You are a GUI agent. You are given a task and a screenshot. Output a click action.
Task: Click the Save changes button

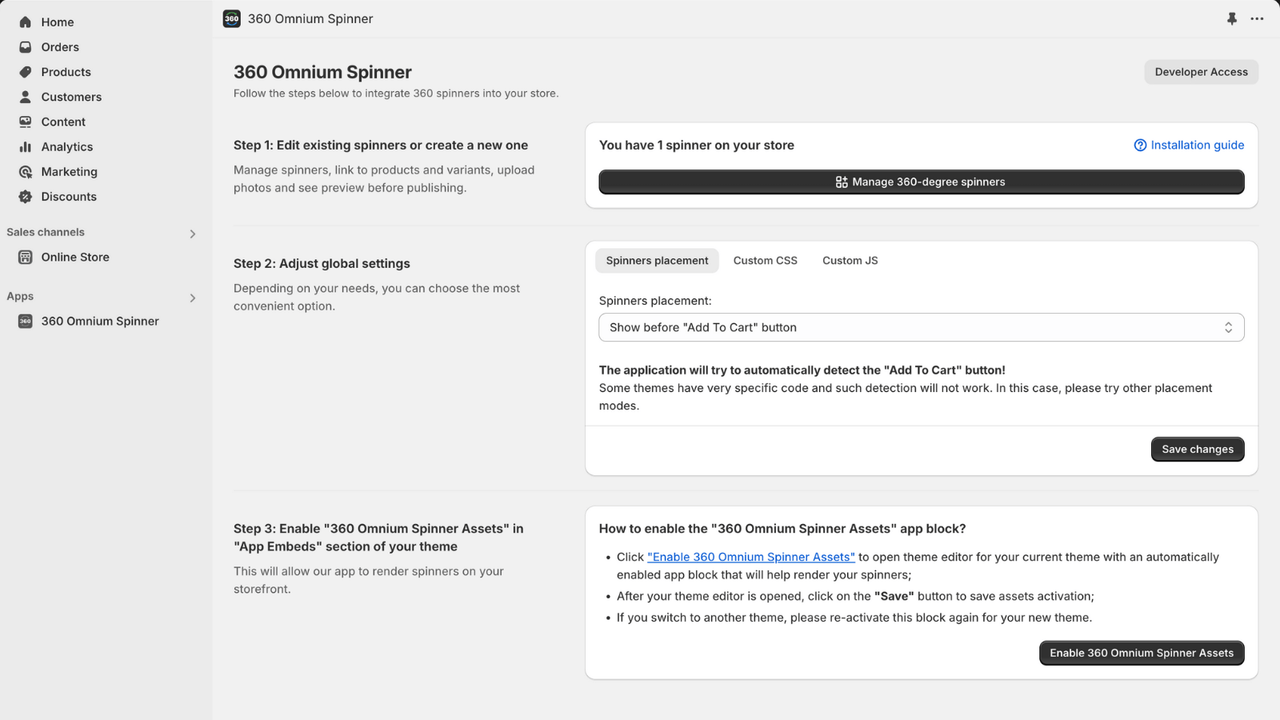[x=1197, y=449]
